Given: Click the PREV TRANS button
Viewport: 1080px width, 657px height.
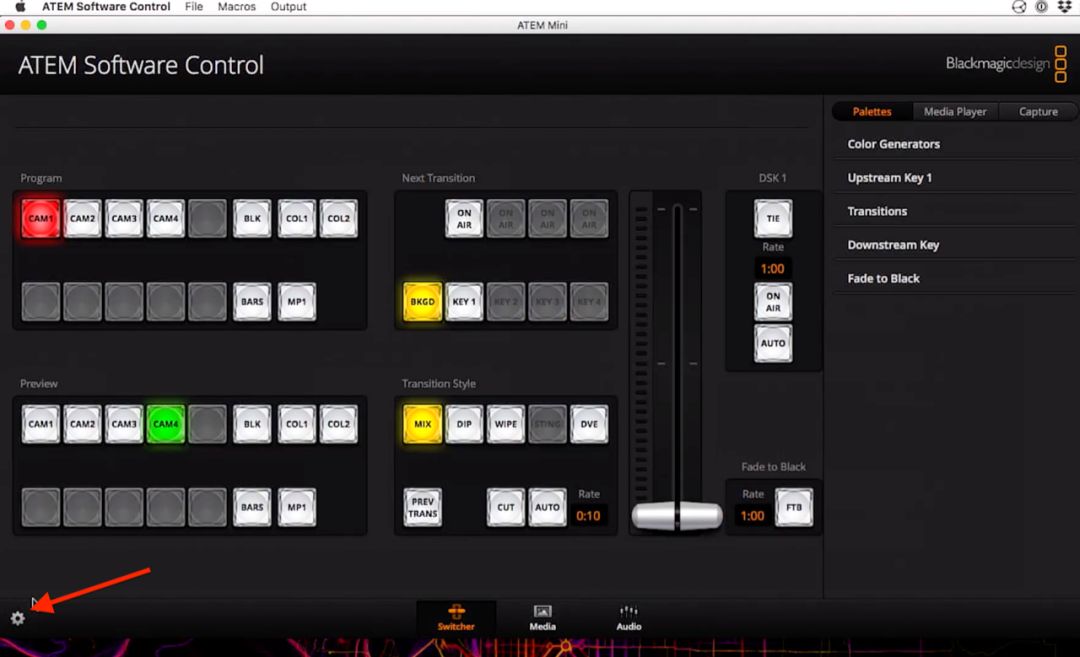Looking at the screenshot, I should [x=422, y=508].
